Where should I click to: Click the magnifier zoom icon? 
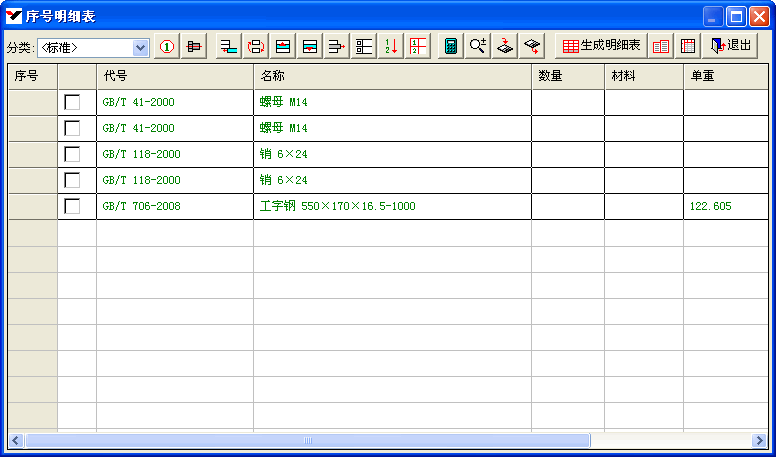click(478, 46)
